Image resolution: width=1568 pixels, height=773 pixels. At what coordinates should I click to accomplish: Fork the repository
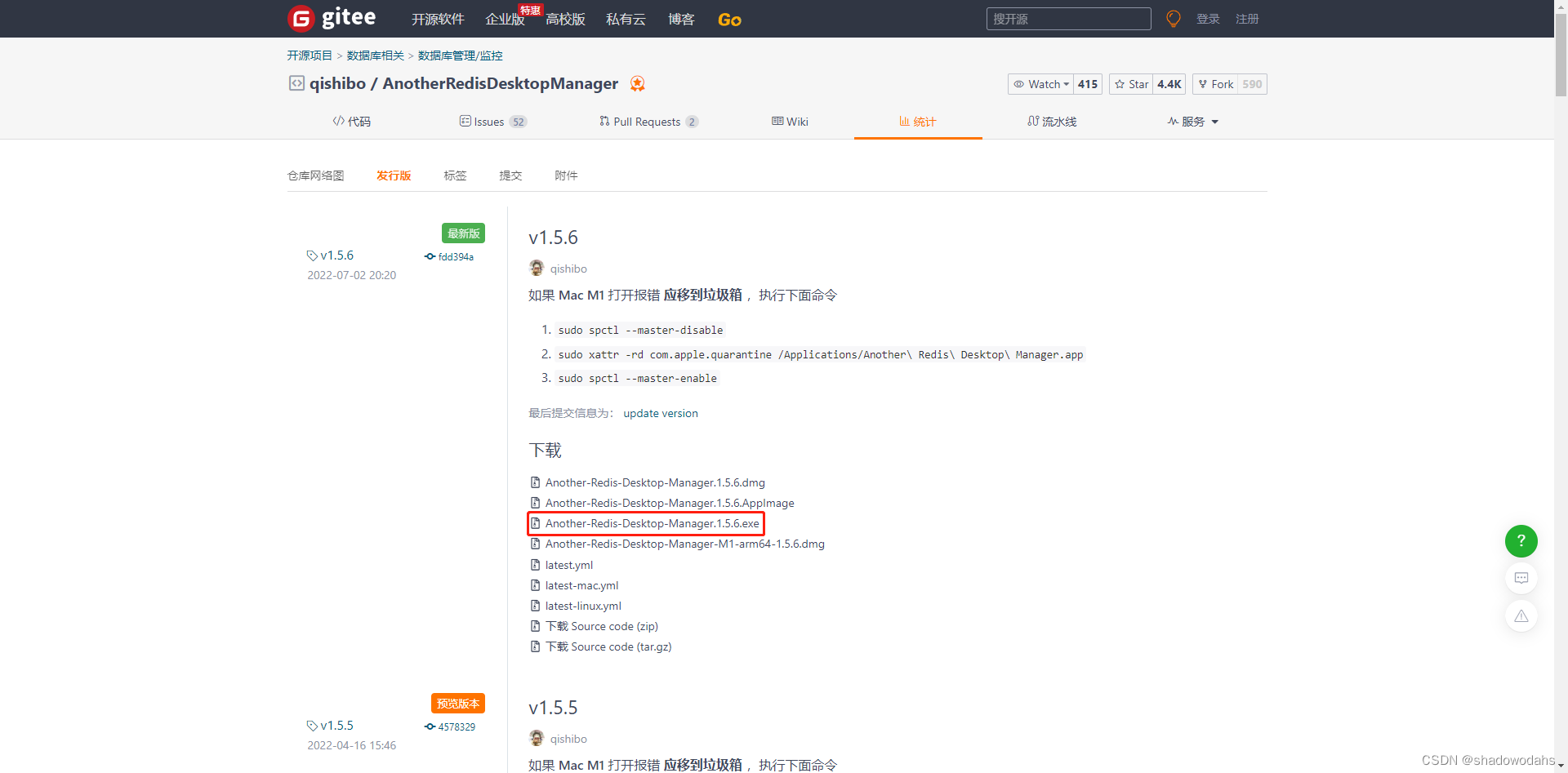click(1215, 84)
